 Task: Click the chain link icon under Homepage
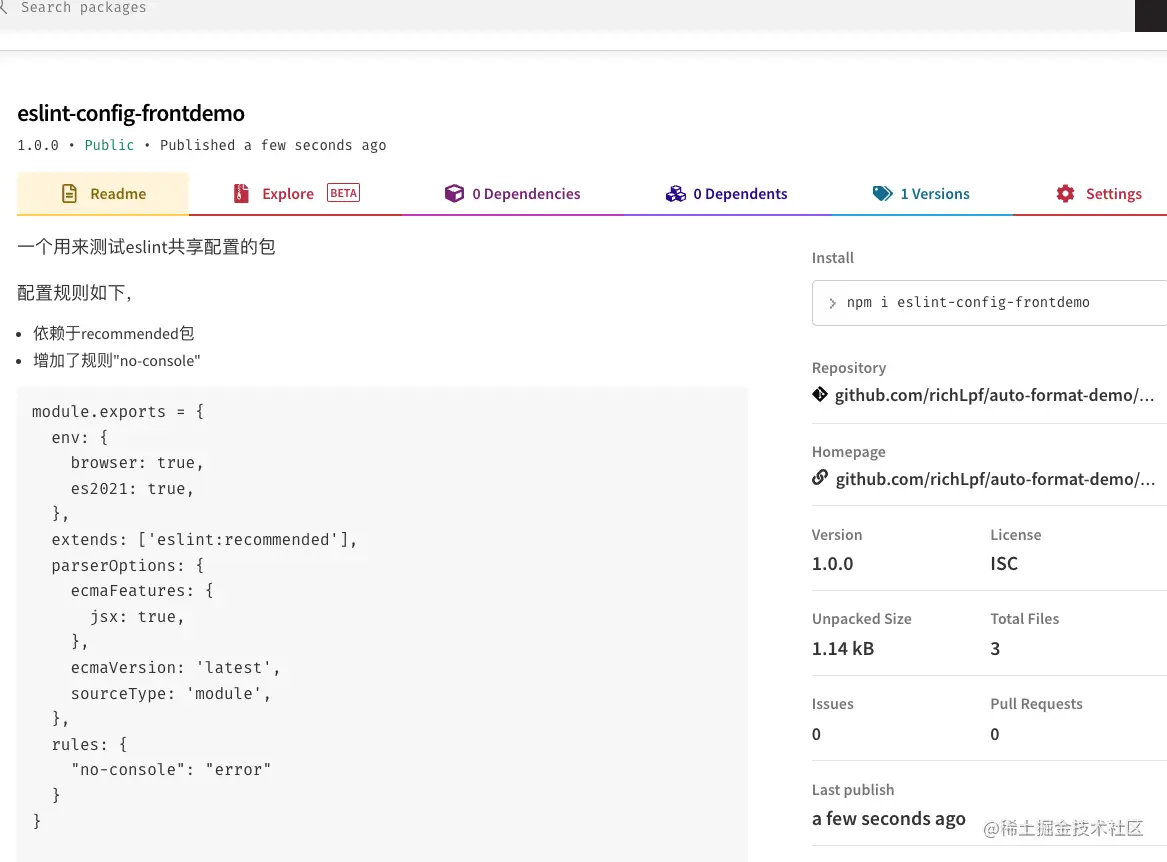(x=819, y=478)
